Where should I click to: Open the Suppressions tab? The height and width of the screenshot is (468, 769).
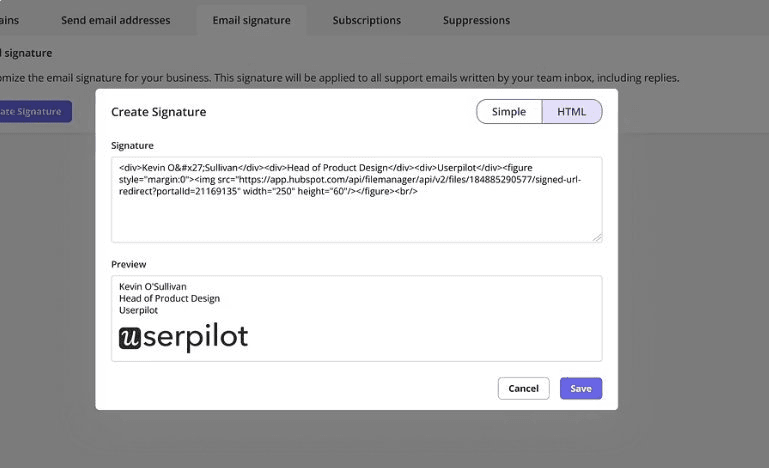click(476, 20)
